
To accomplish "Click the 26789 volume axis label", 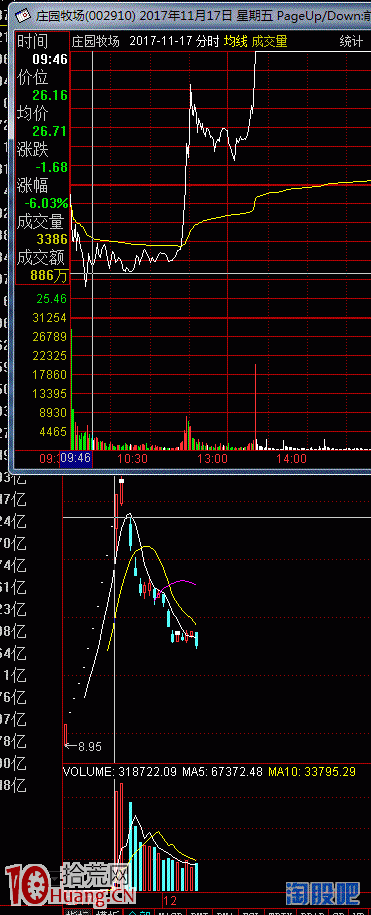I will (x=51, y=337).
